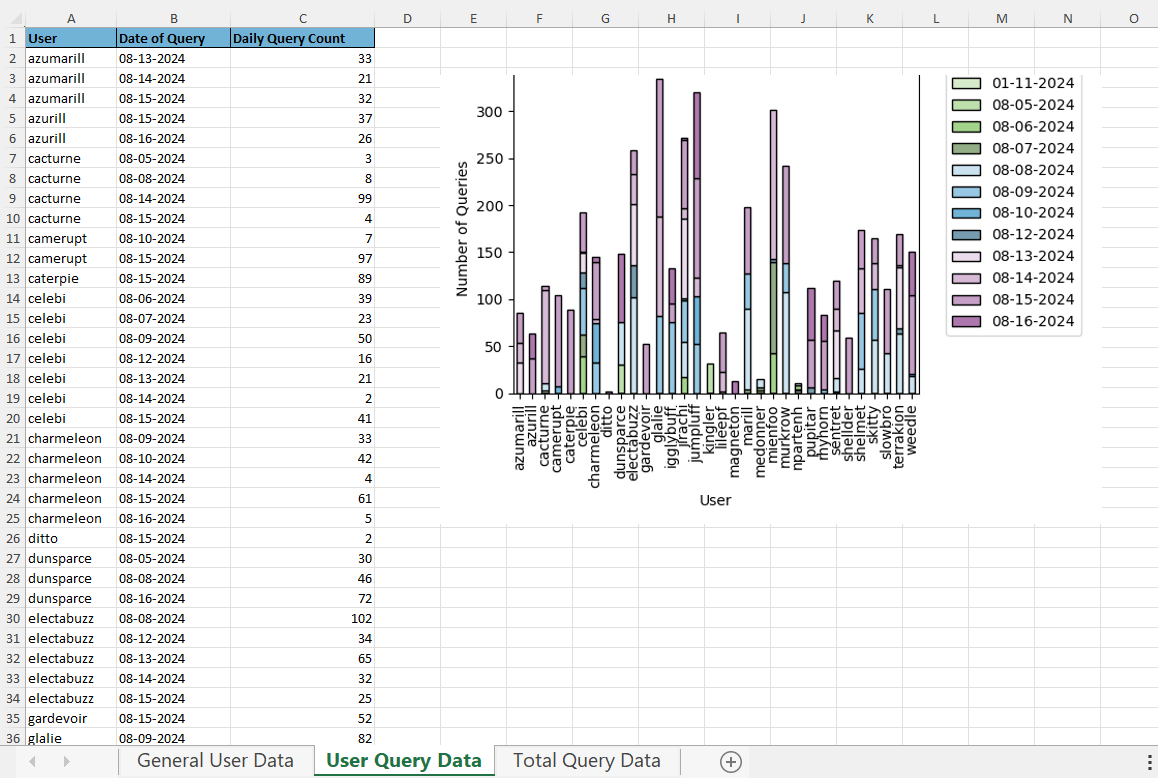Click the User x-axis title in chart
The width and height of the screenshot is (1158, 778).
[715, 500]
